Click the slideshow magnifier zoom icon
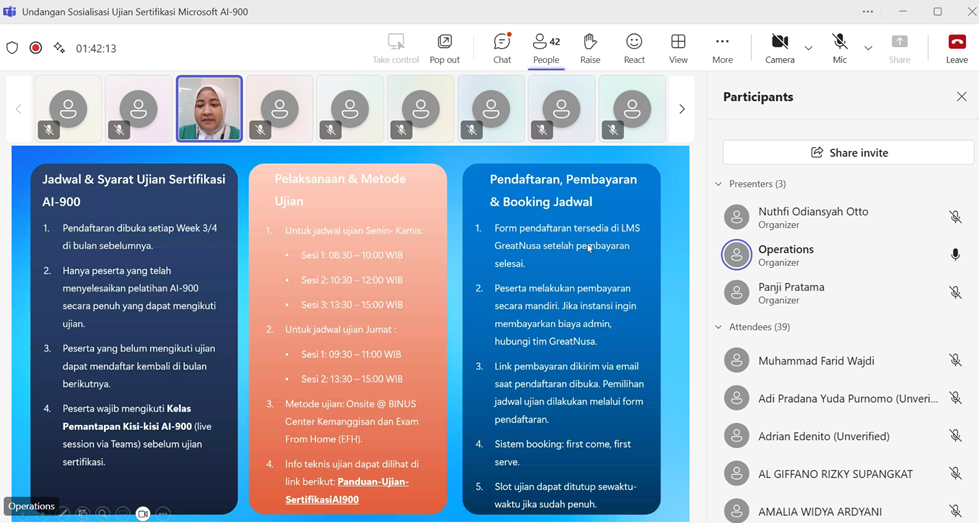Image resolution: width=979 pixels, height=523 pixels. 103,514
